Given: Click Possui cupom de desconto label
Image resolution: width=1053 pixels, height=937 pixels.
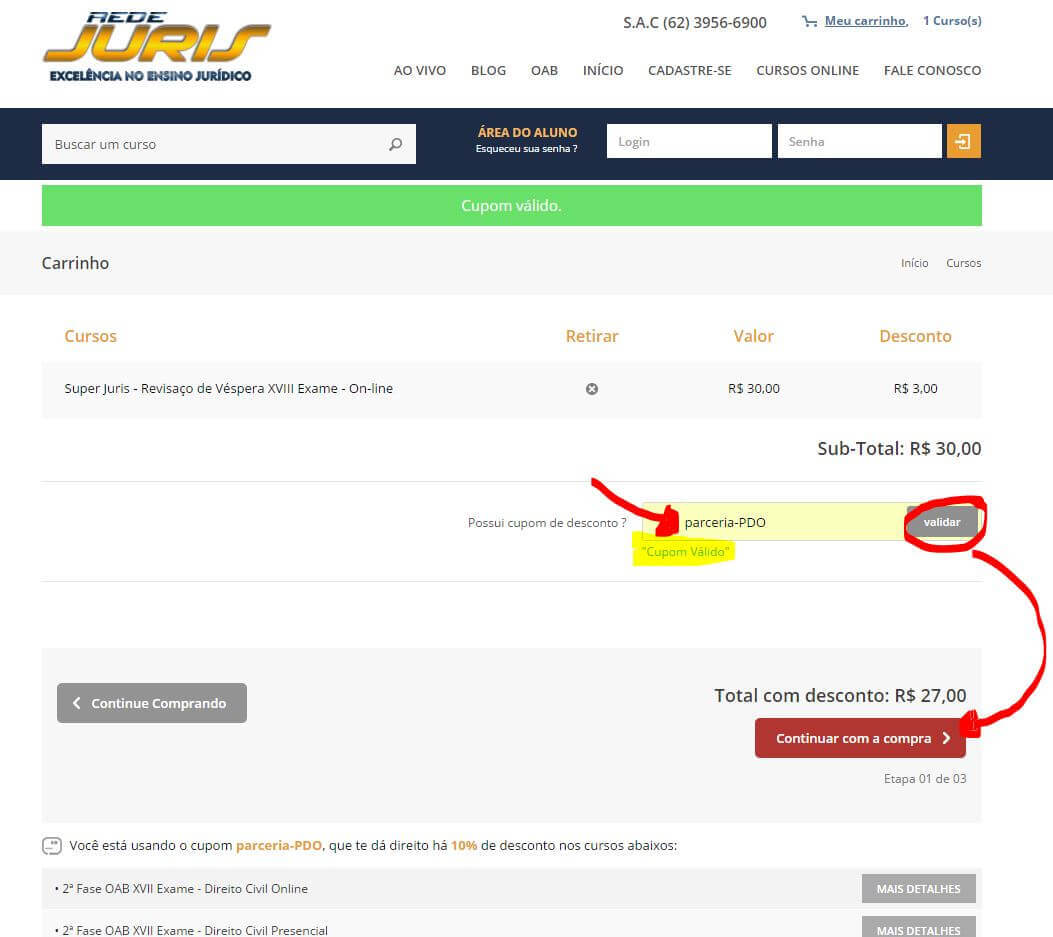Looking at the screenshot, I should pyautogui.click(x=547, y=523).
